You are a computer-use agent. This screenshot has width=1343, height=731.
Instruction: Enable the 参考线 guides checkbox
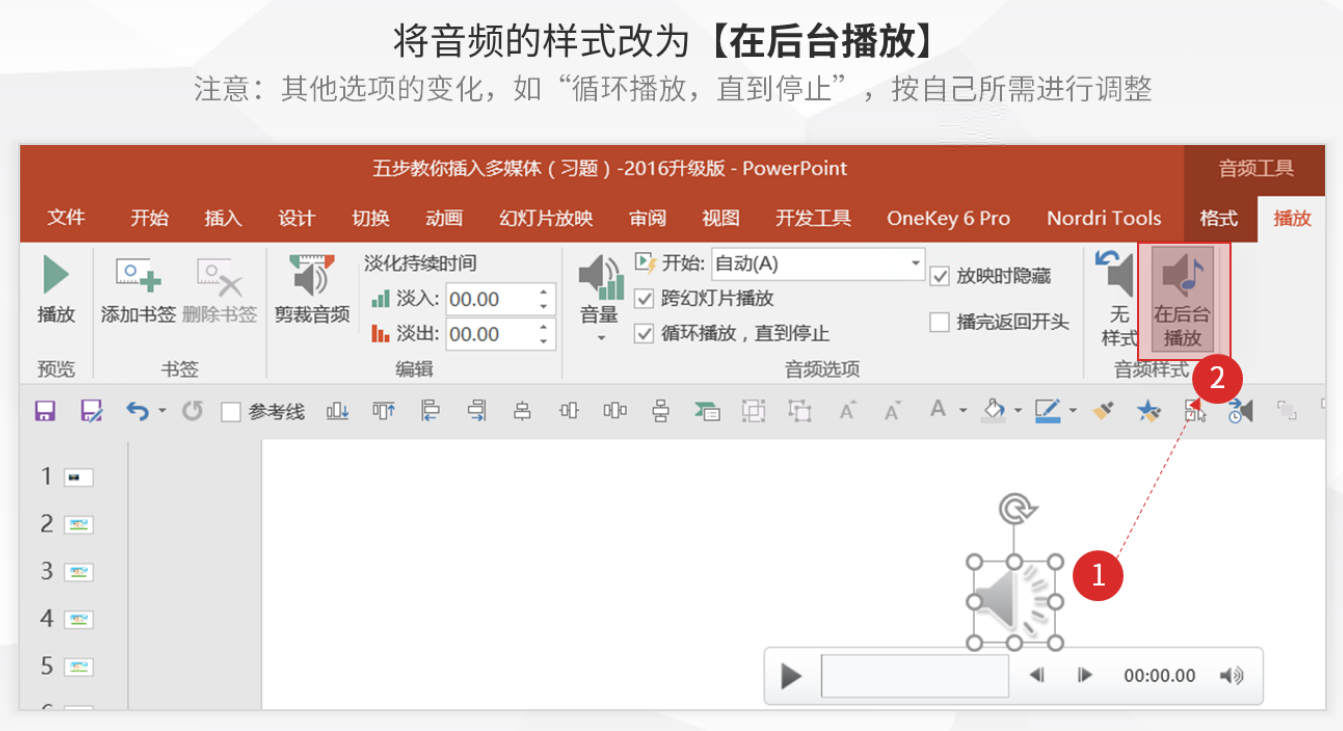pos(231,411)
